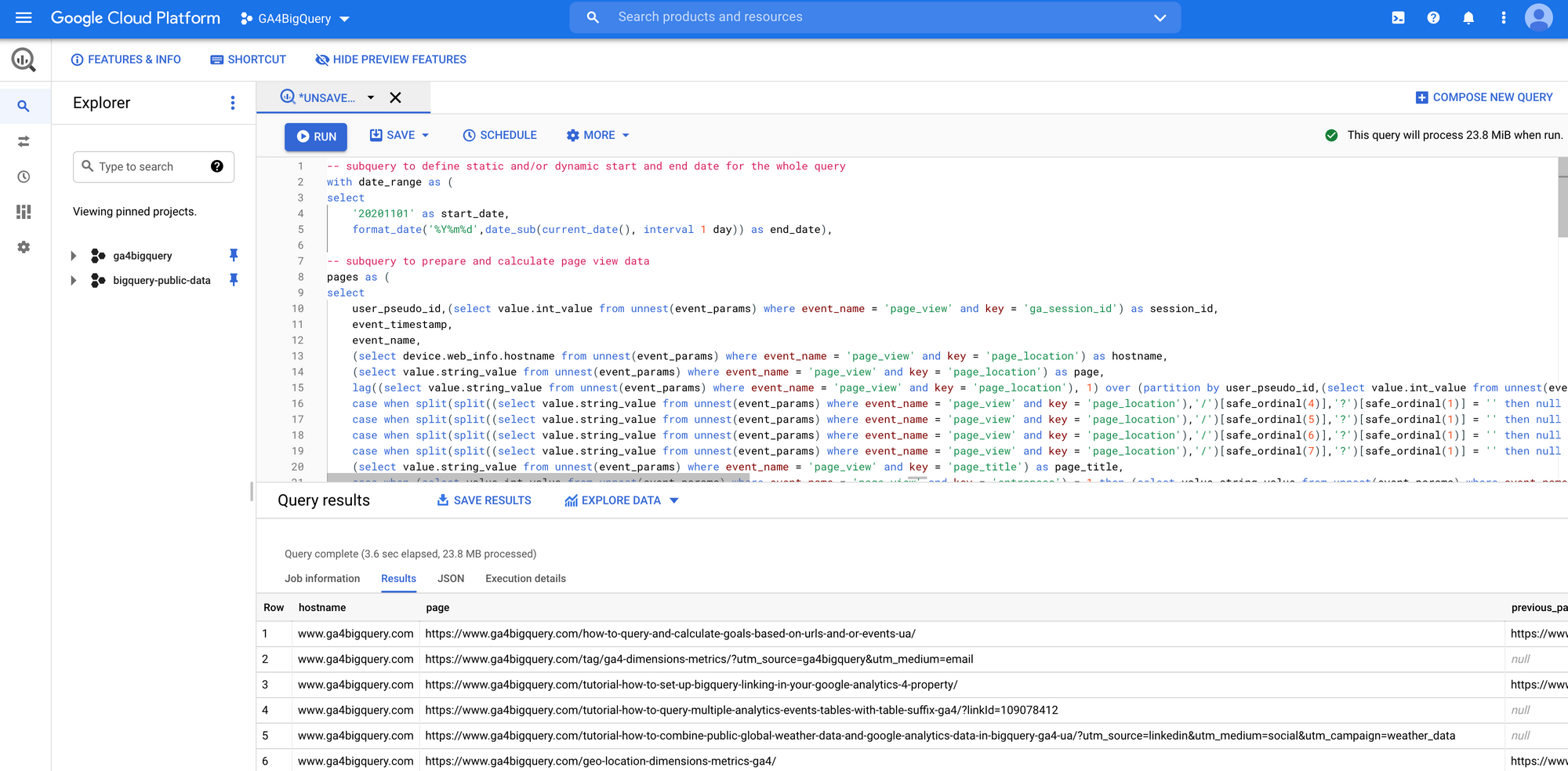Image resolution: width=1568 pixels, height=771 pixels.
Task: Select bigquery-public-data project name
Action: (x=162, y=280)
